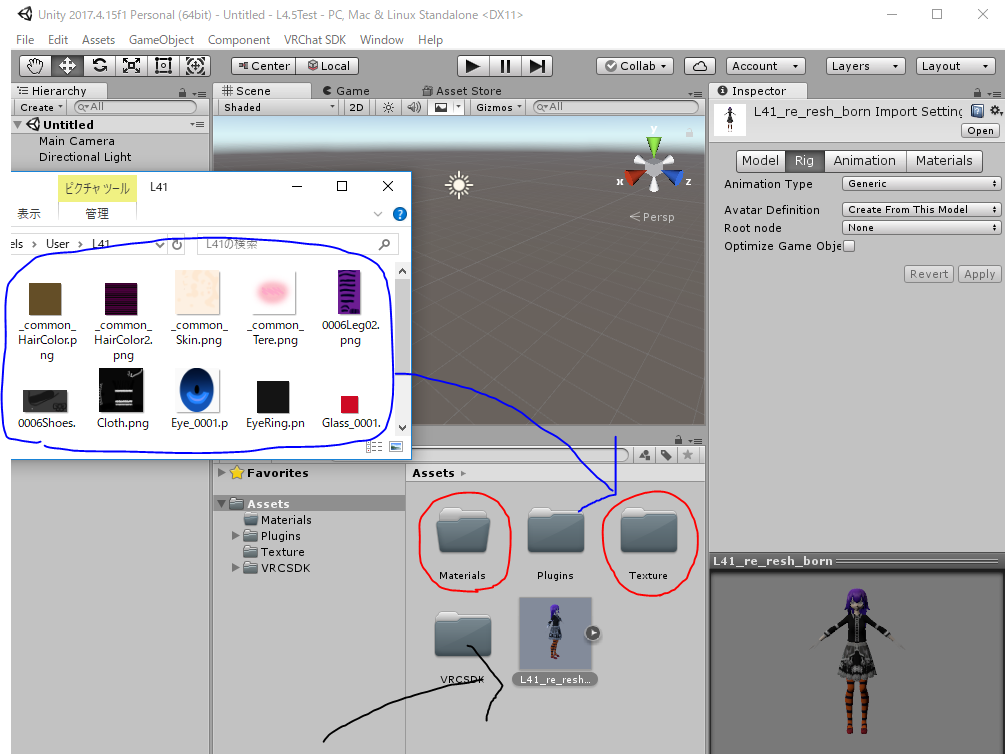Click the Step frame button
This screenshot has height=754, width=1005.
537,66
